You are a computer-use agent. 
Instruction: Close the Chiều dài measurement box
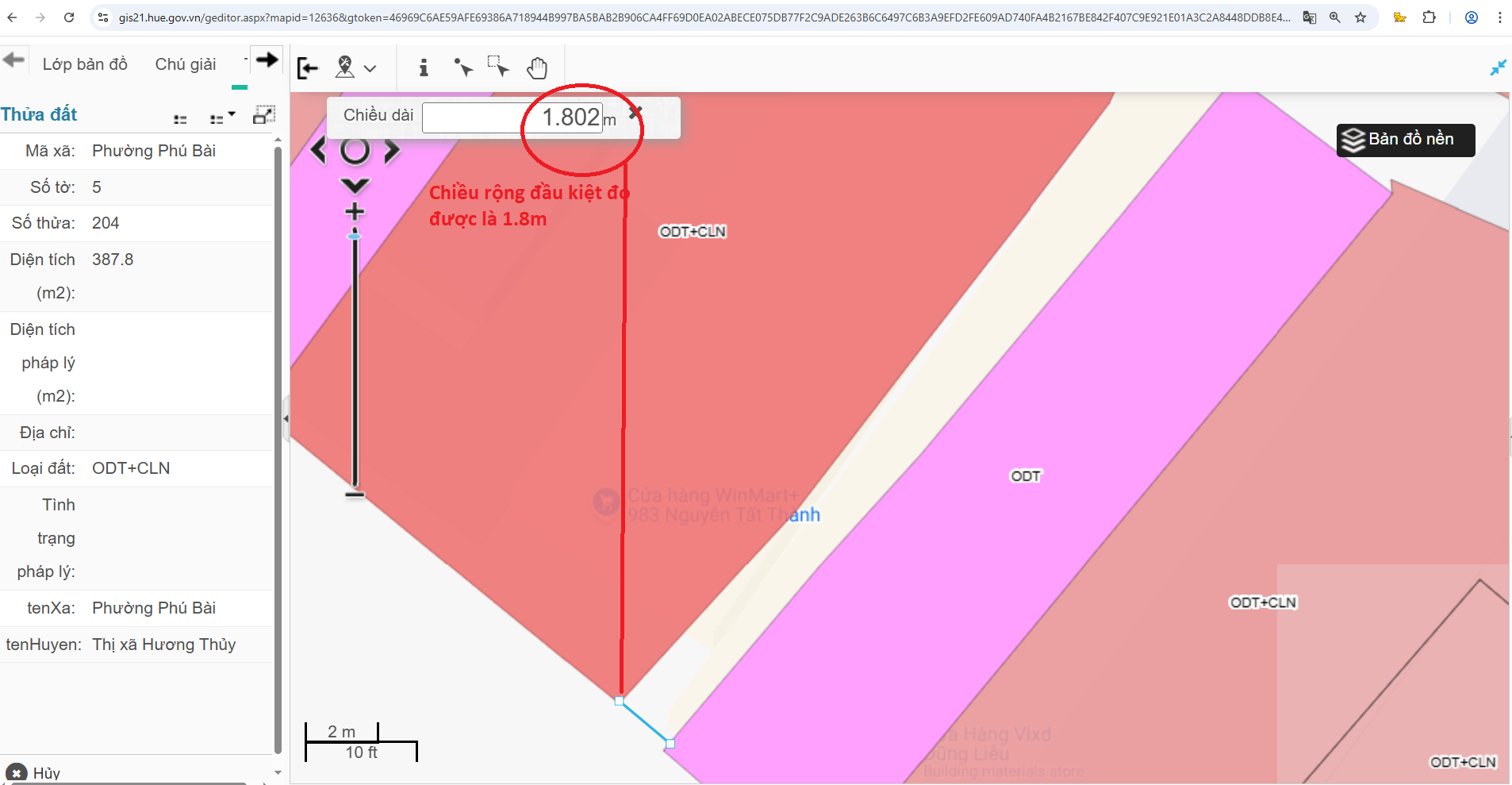[635, 113]
